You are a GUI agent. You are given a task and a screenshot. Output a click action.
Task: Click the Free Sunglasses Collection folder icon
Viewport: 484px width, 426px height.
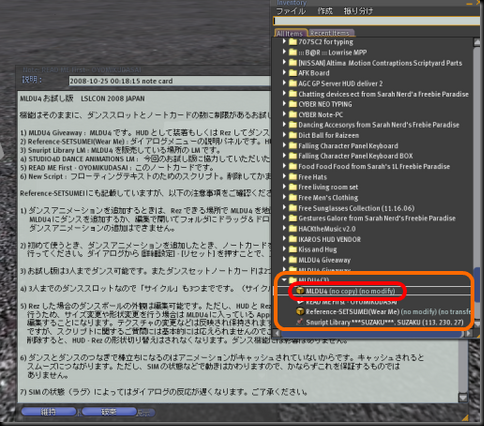coord(293,208)
